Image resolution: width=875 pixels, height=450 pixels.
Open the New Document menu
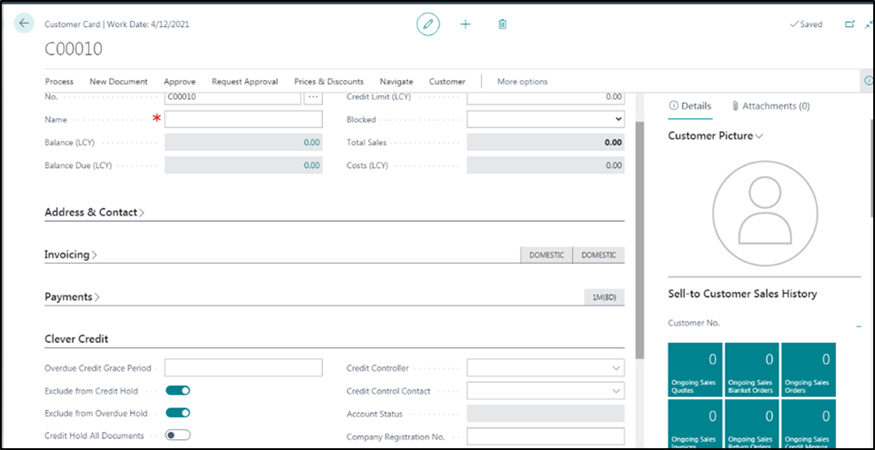point(119,82)
